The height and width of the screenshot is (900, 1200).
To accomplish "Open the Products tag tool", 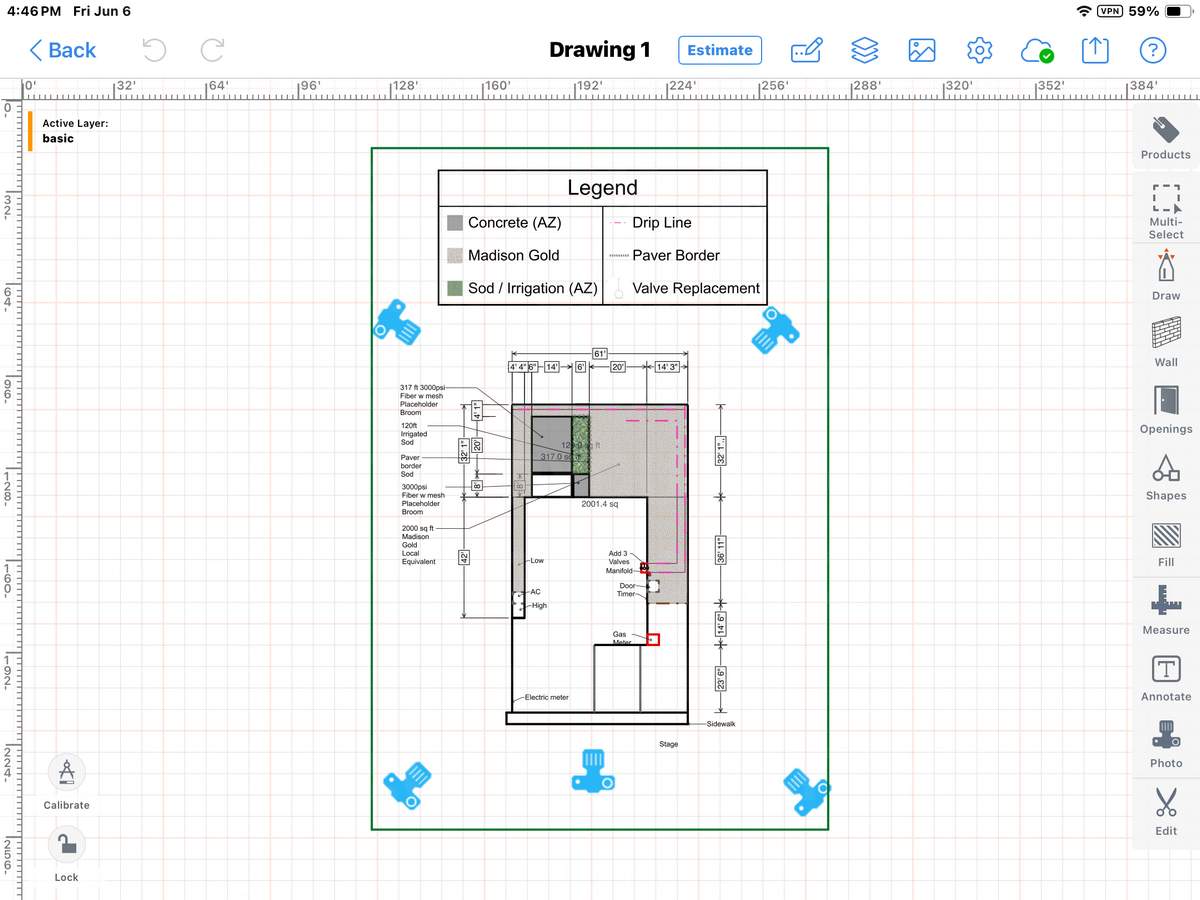I will click(1165, 136).
